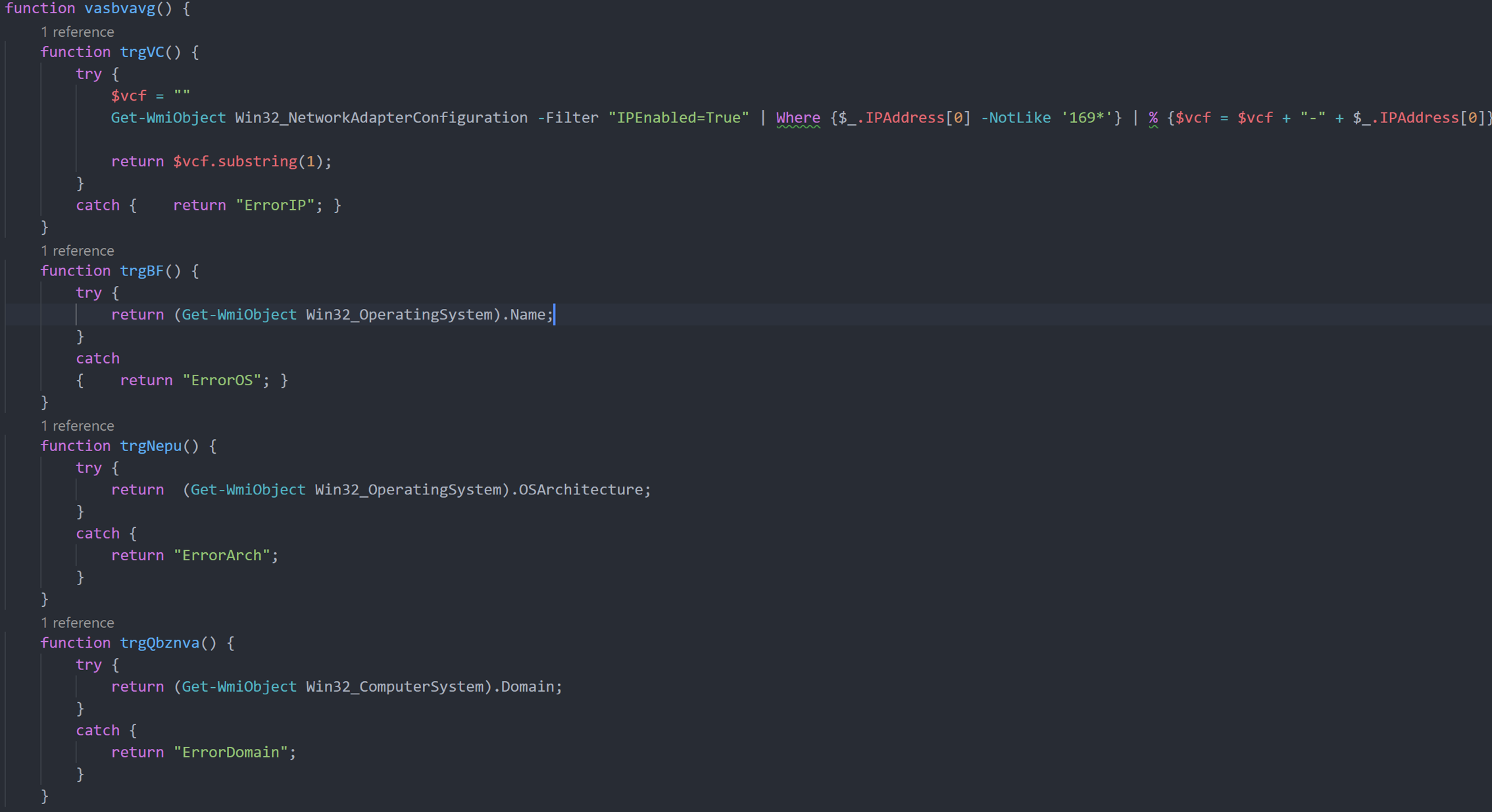Click the "IPEnabled=True" filter string
The width and height of the screenshot is (1492, 812).
coord(678,118)
